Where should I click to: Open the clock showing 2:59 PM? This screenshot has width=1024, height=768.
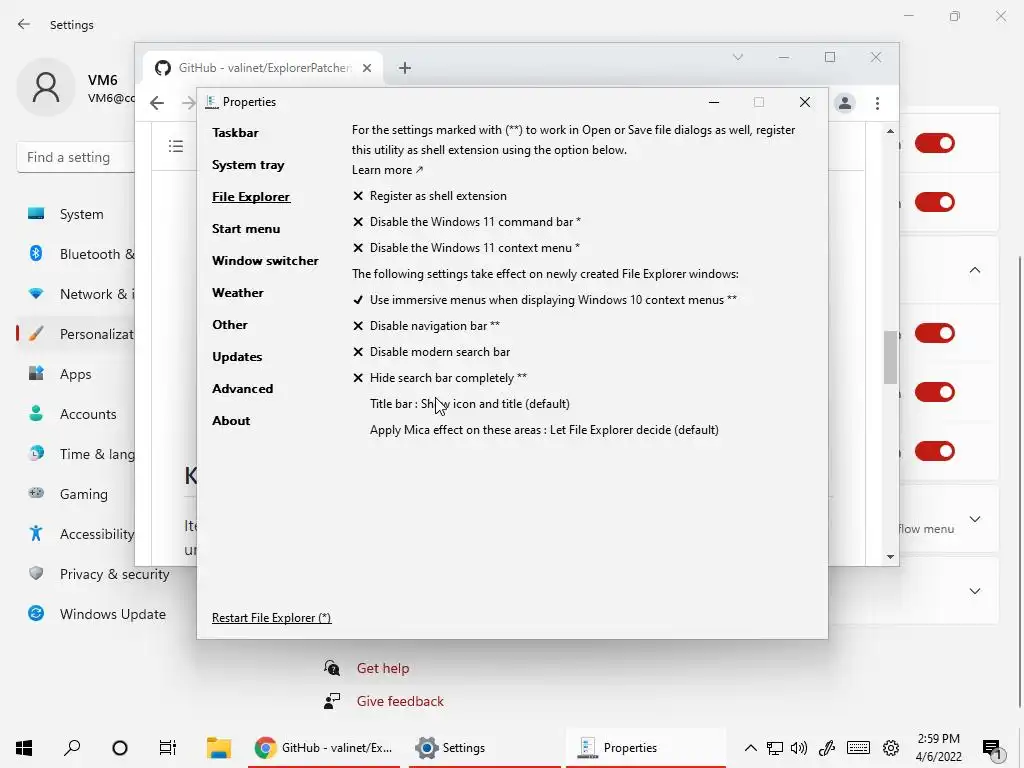(938, 747)
